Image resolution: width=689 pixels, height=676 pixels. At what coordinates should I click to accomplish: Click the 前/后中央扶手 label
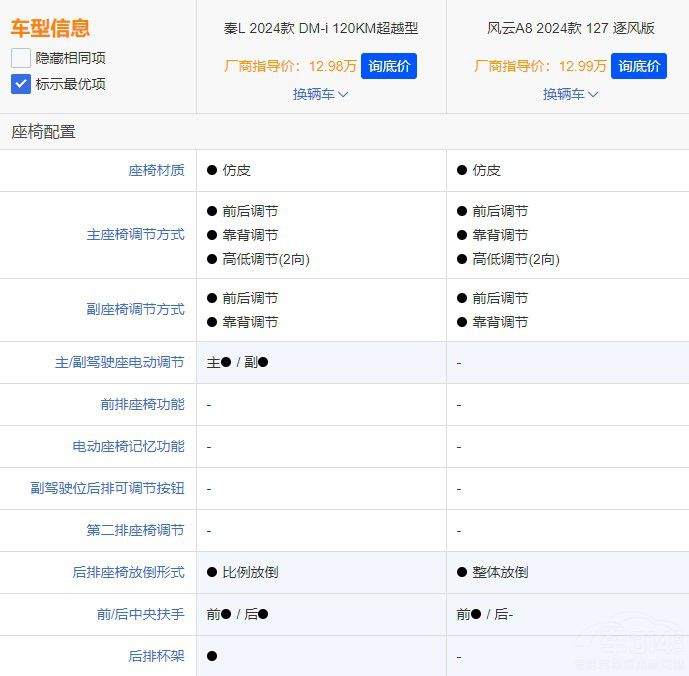pos(140,615)
